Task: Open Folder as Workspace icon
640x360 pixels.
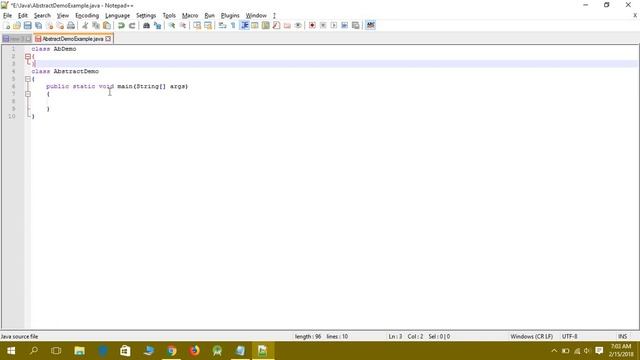Action: point(287,25)
